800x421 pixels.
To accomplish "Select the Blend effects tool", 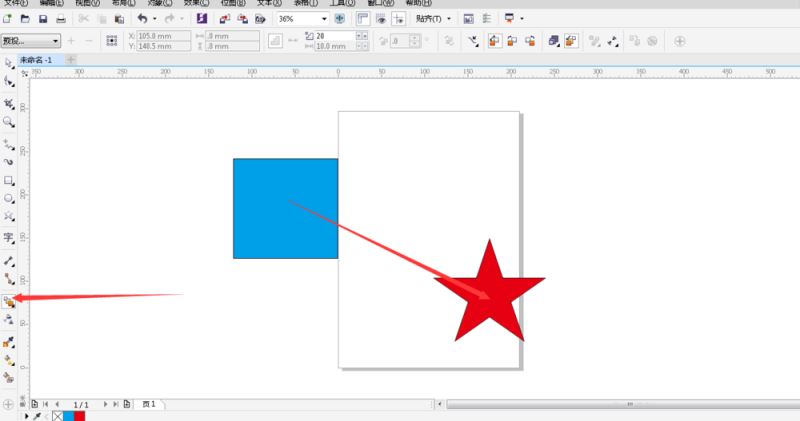I will click(x=9, y=302).
